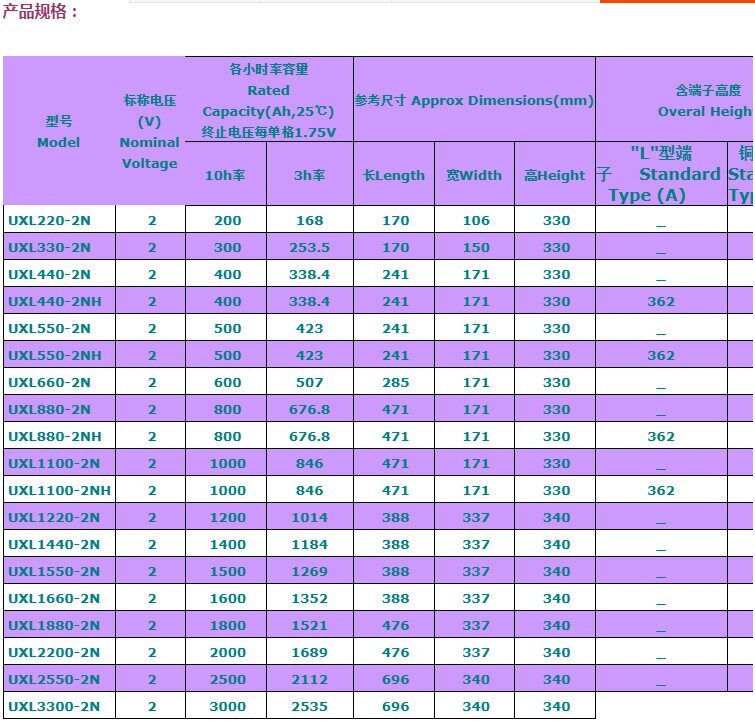Click the Standard Type (A) header
755x721 pixels.
point(661,174)
